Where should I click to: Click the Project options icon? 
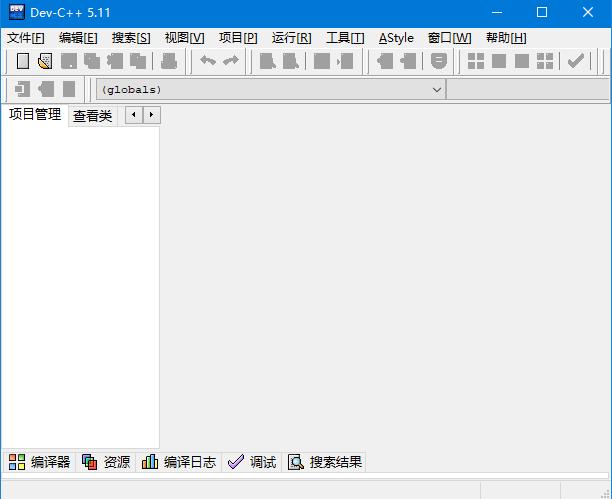click(439, 61)
